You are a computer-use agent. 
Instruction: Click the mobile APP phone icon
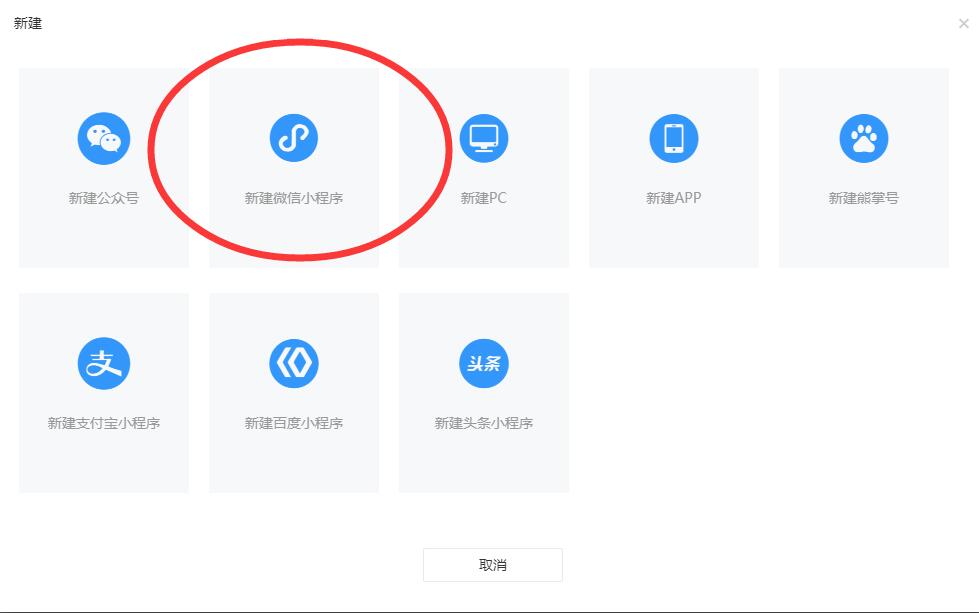point(674,138)
